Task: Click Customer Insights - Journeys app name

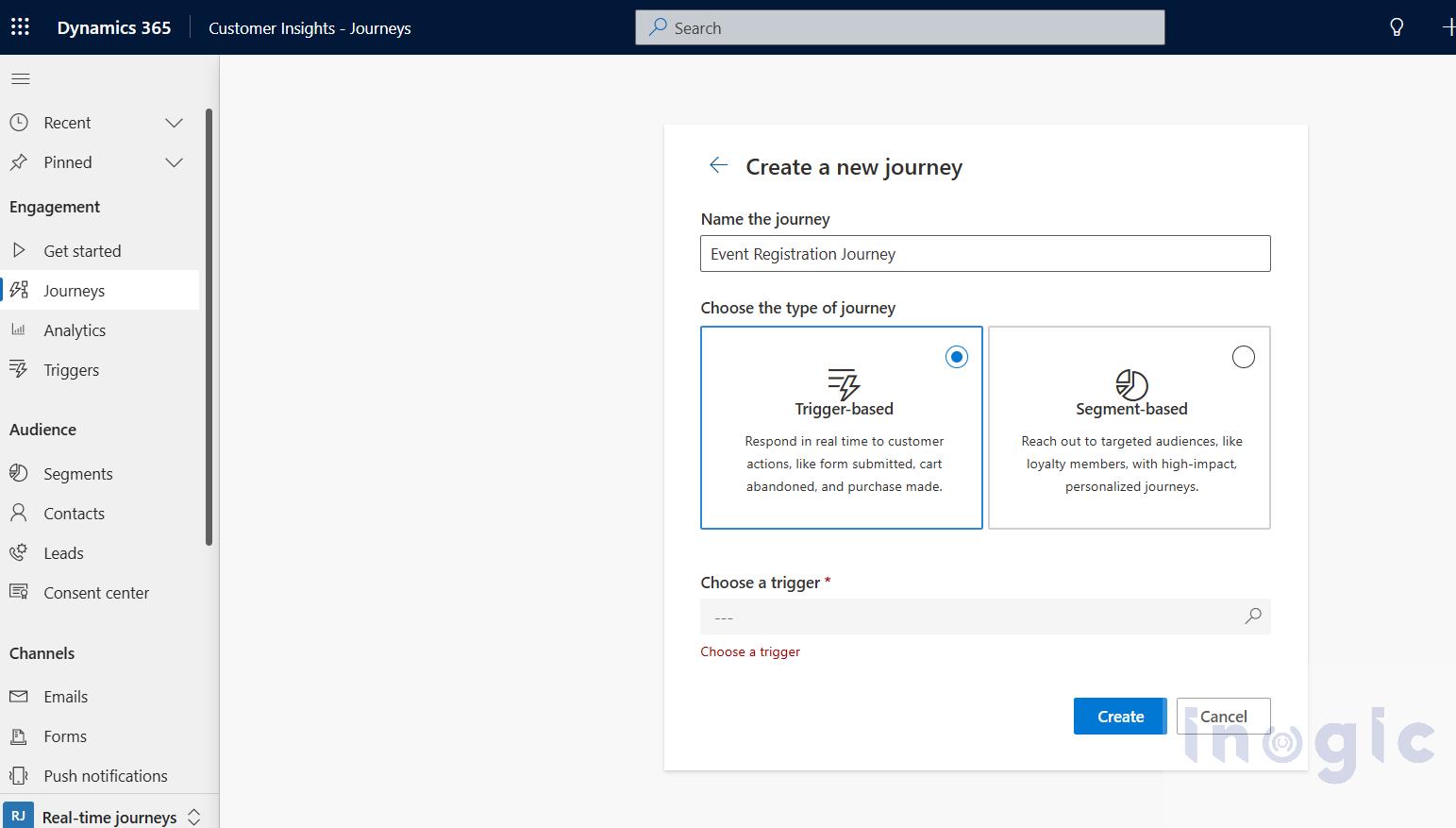Action: 310,28
